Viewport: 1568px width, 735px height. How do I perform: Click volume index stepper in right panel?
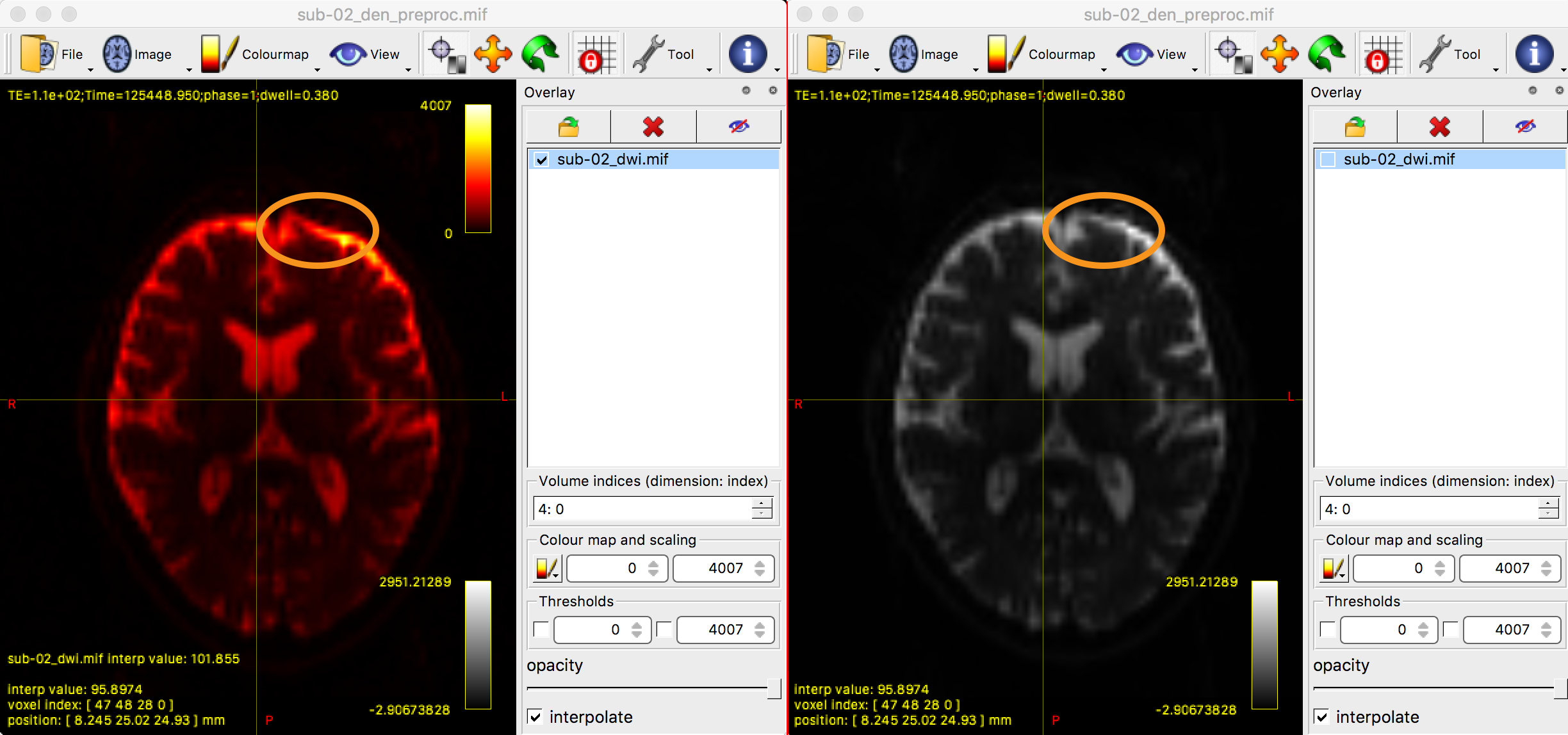click(x=1548, y=509)
